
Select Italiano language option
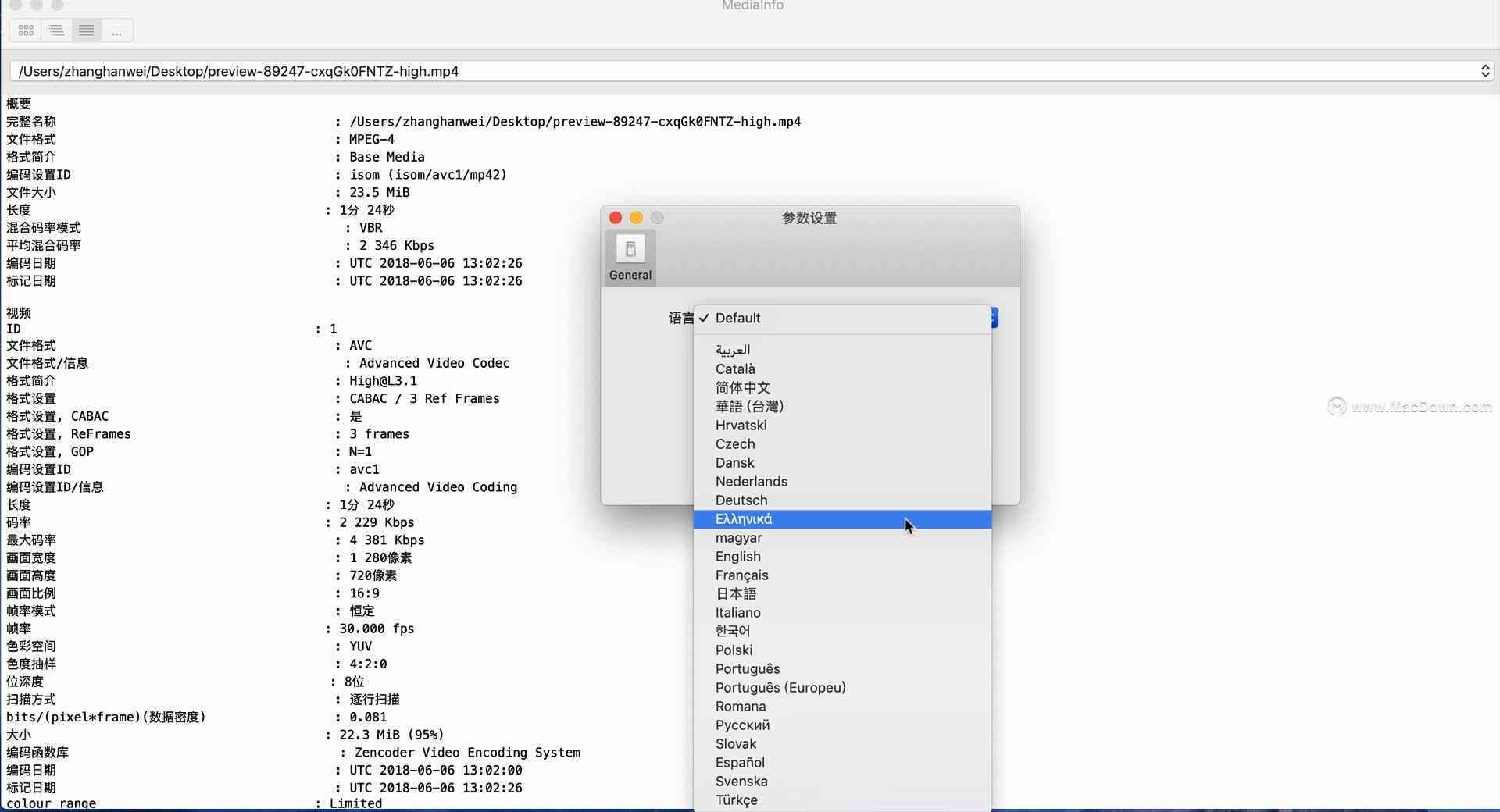(x=842, y=612)
